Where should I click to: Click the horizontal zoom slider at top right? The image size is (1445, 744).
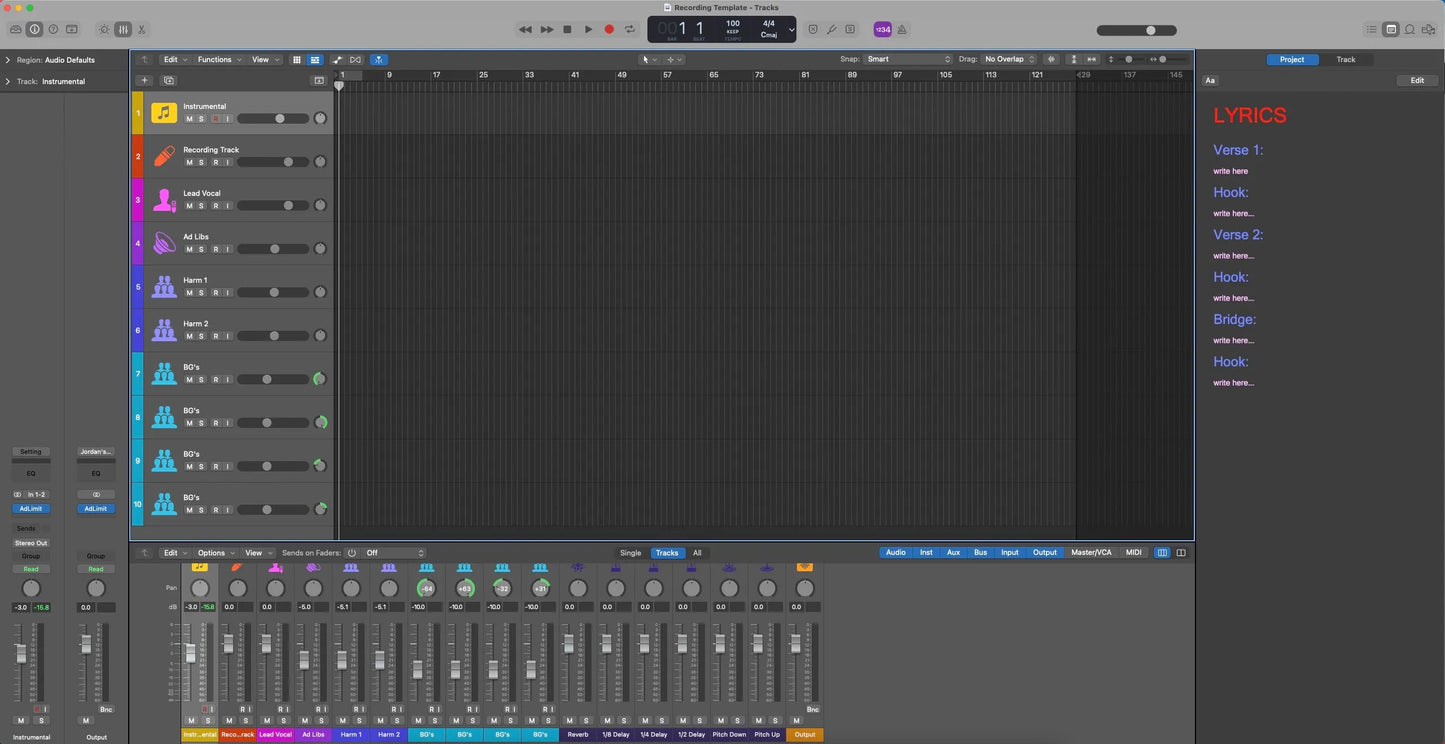pos(1150,30)
